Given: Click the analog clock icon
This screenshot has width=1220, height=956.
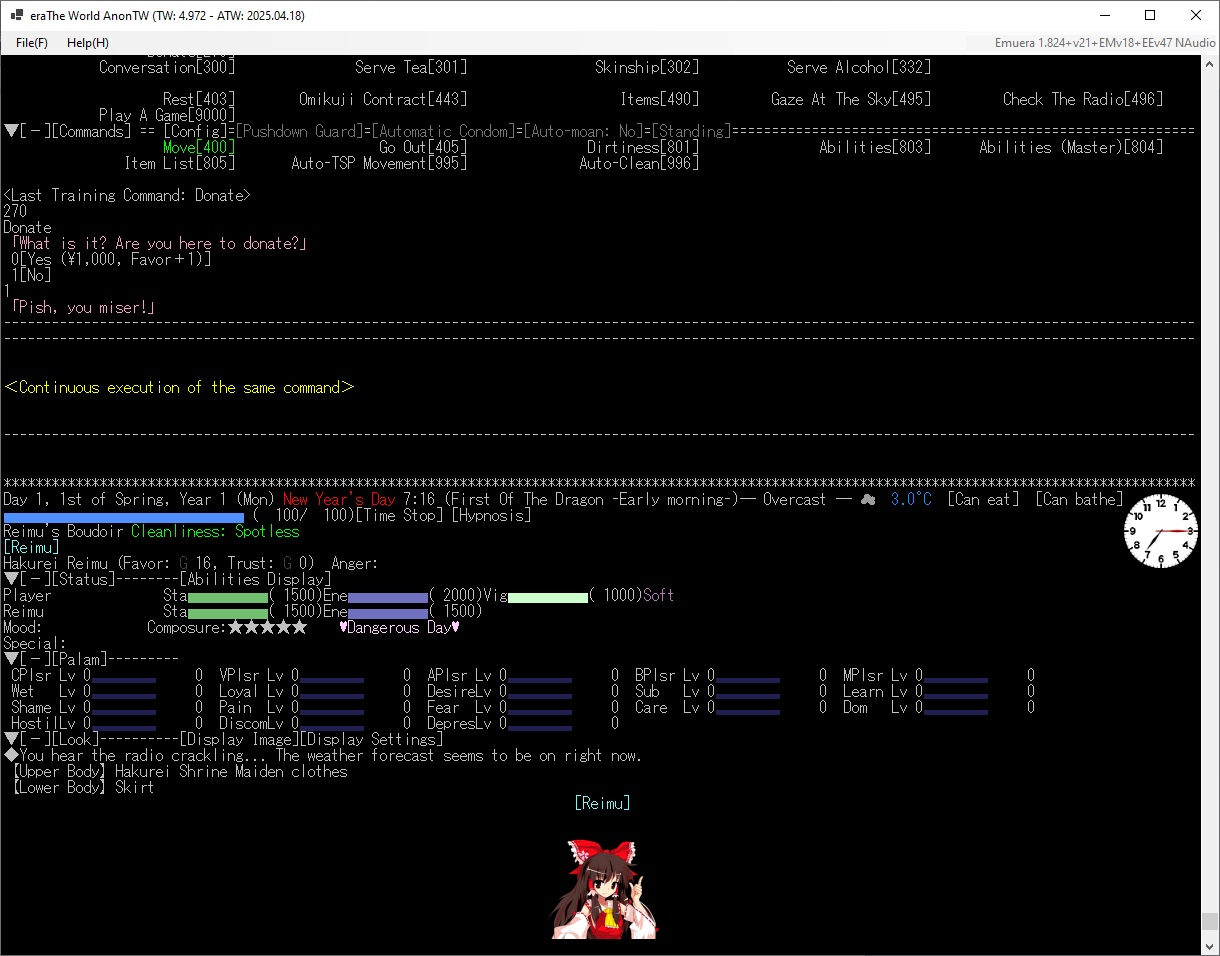Looking at the screenshot, I should (x=1160, y=529).
